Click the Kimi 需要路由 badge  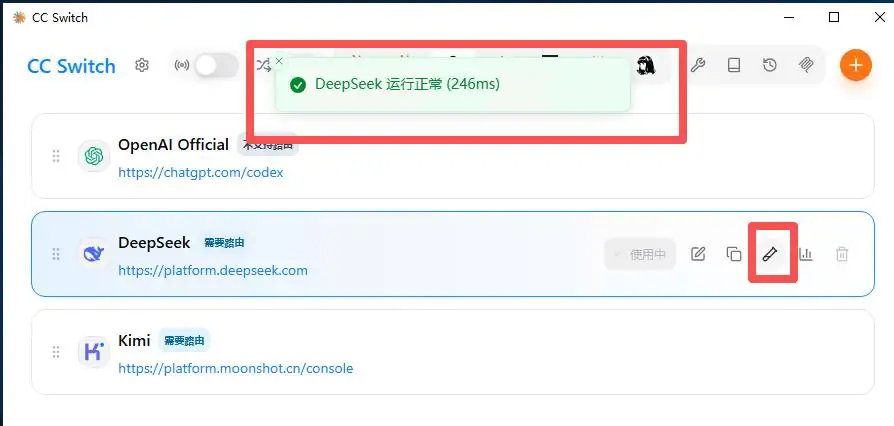[x=184, y=341]
